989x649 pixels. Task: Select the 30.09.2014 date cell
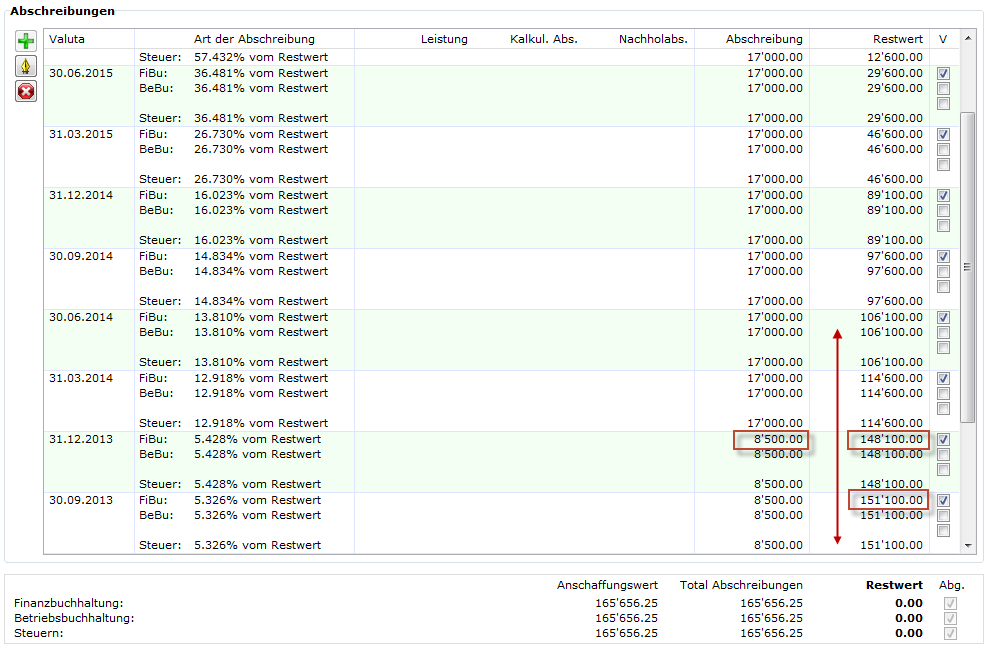(x=81, y=256)
